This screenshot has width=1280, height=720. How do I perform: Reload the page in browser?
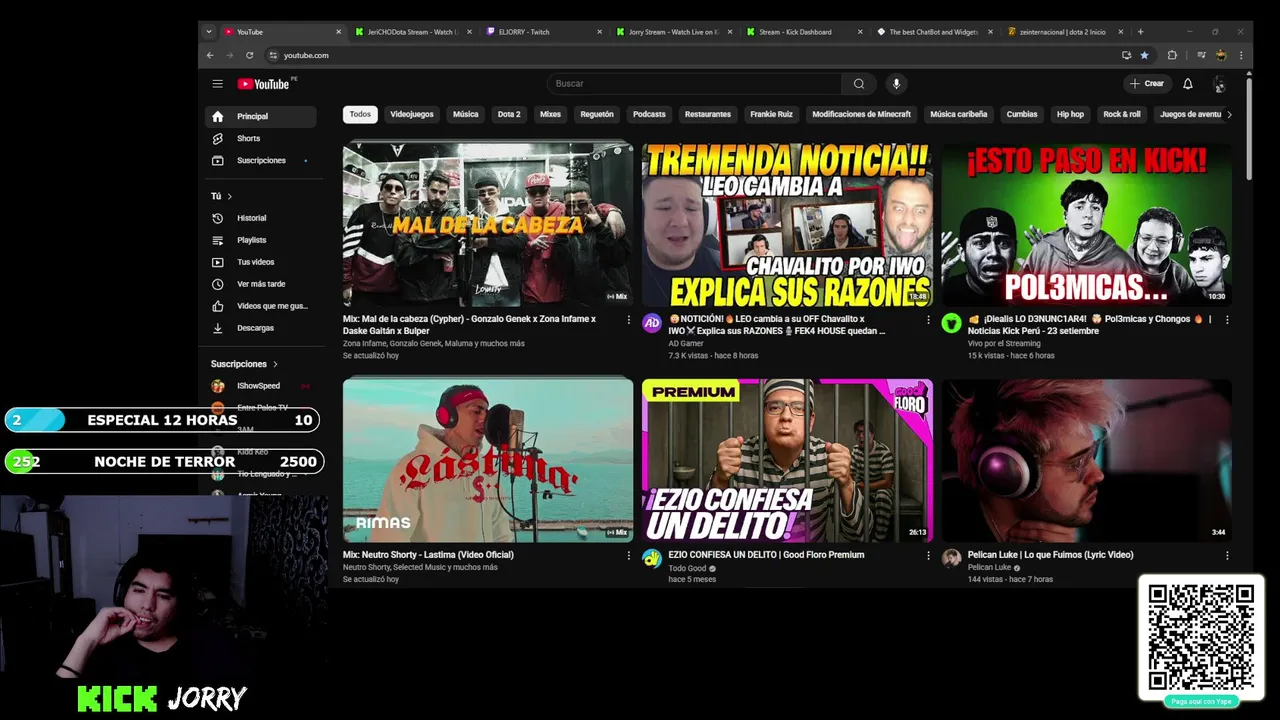249,55
